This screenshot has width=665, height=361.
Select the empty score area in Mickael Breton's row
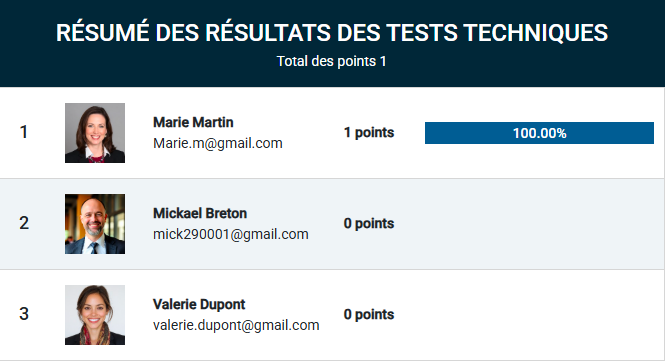click(539, 224)
